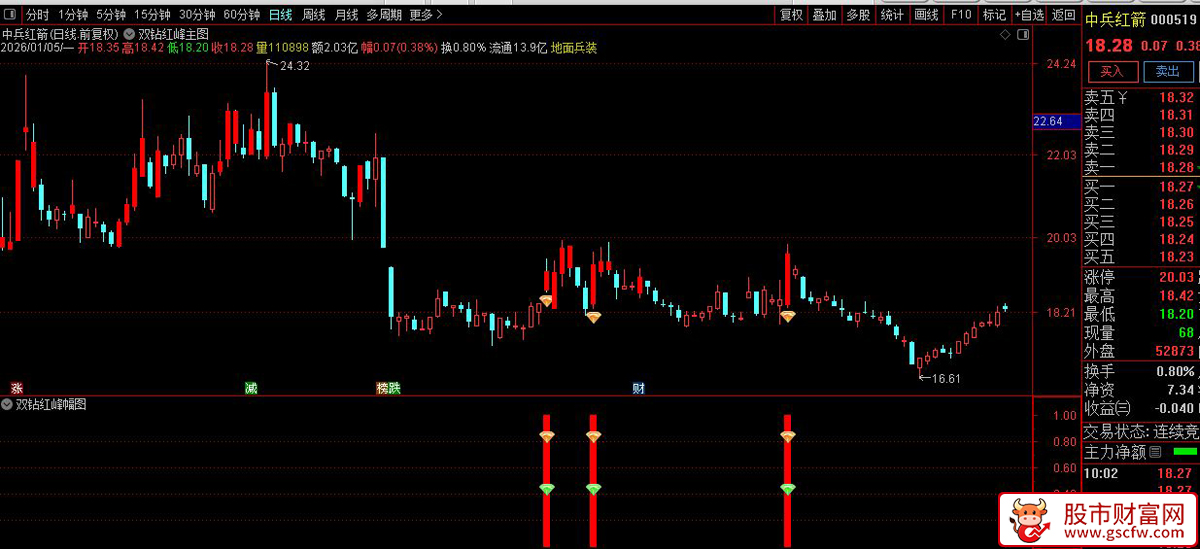Click the 涨 event marker

[15, 387]
